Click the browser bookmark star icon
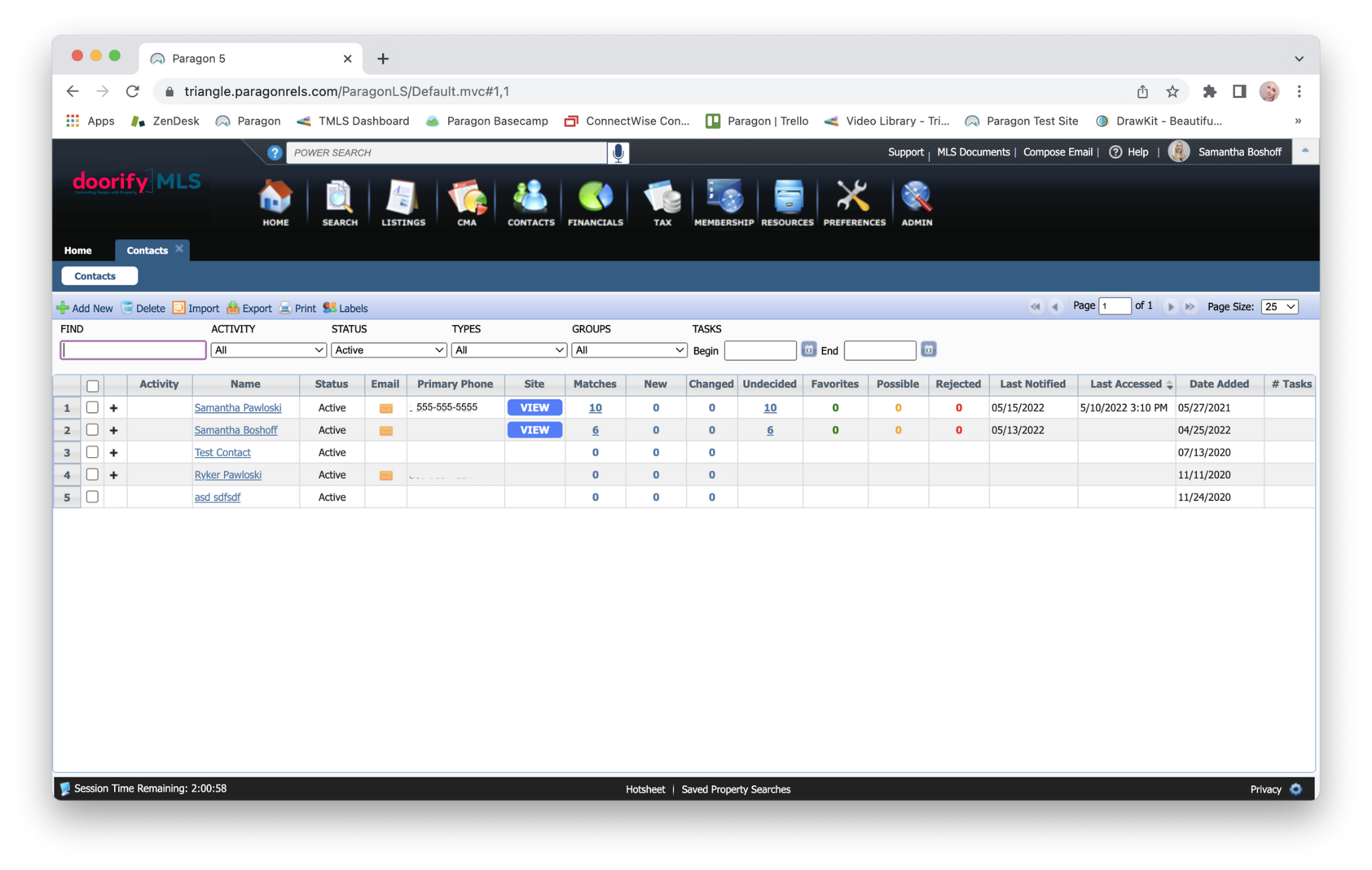1372x870 pixels. pyautogui.click(x=1172, y=91)
